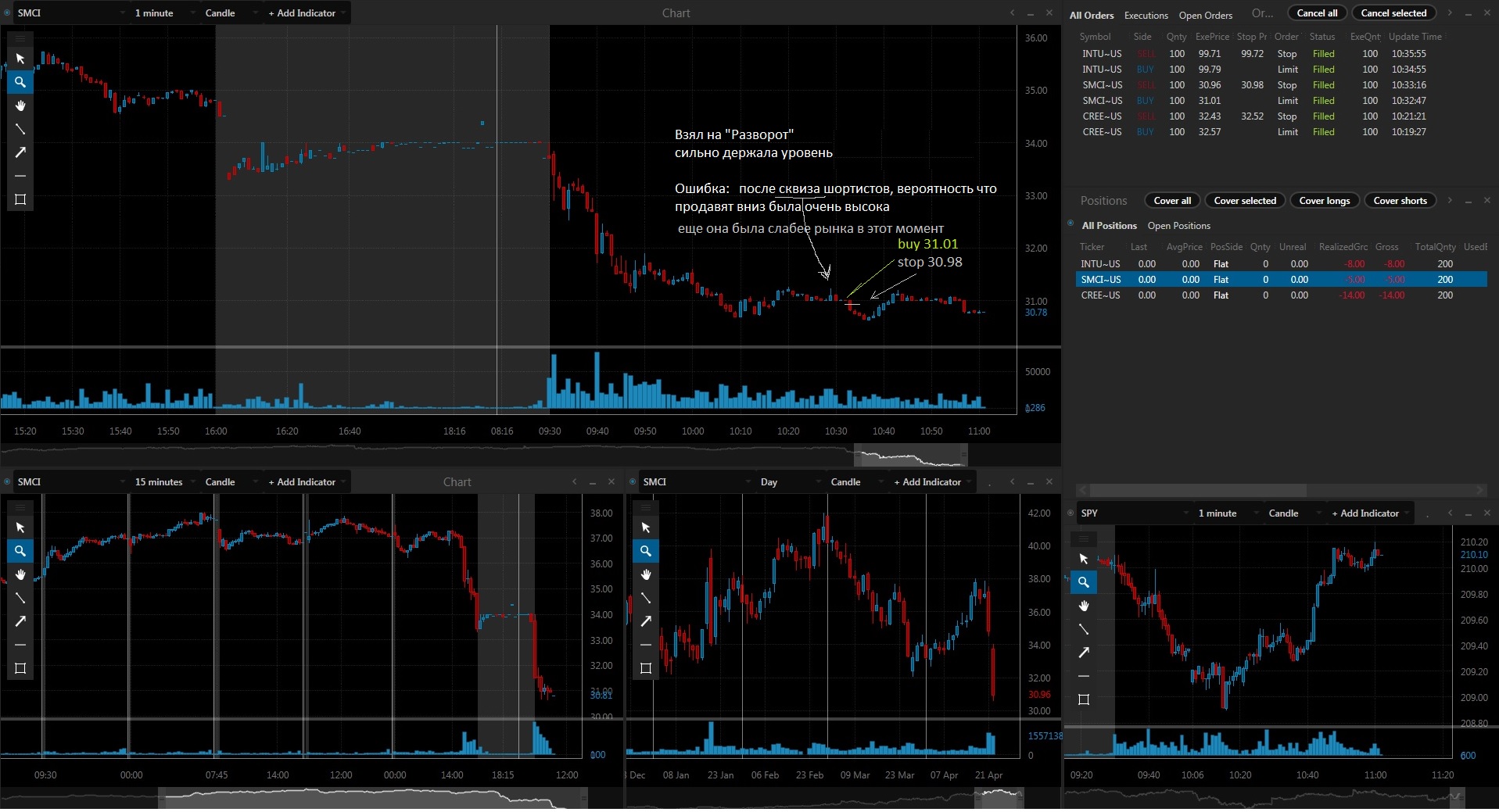Choose horizontal line tool in 15 minutes chart
The image size is (1499, 812).
[x=20, y=645]
